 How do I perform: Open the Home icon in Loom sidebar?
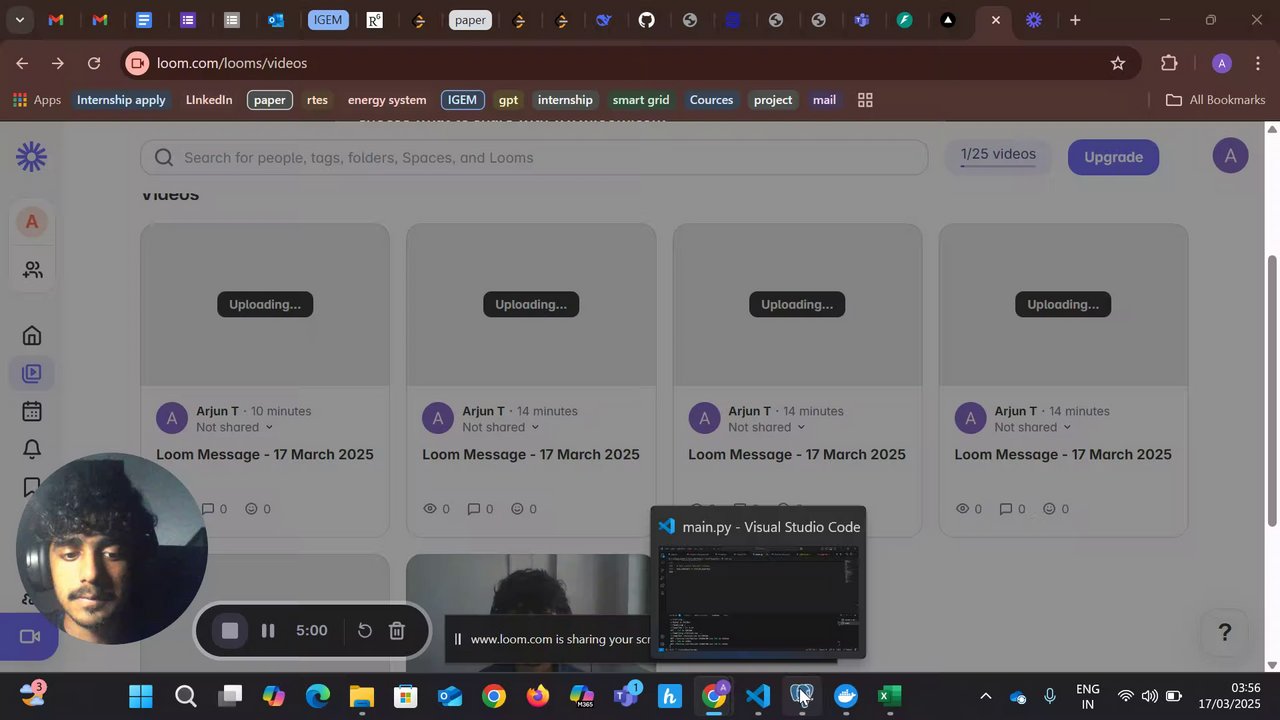(x=32, y=335)
